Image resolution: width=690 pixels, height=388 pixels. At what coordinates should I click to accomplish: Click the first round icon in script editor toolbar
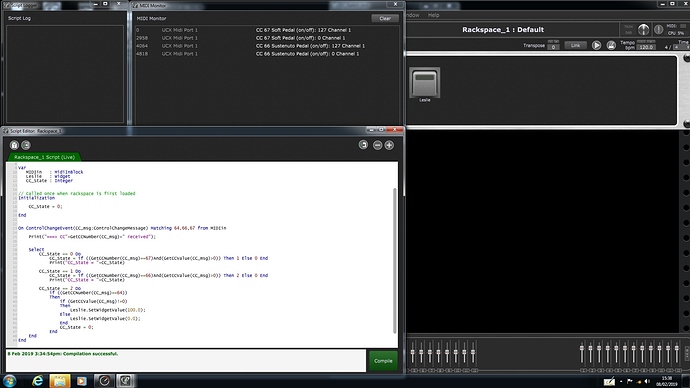(14, 145)
